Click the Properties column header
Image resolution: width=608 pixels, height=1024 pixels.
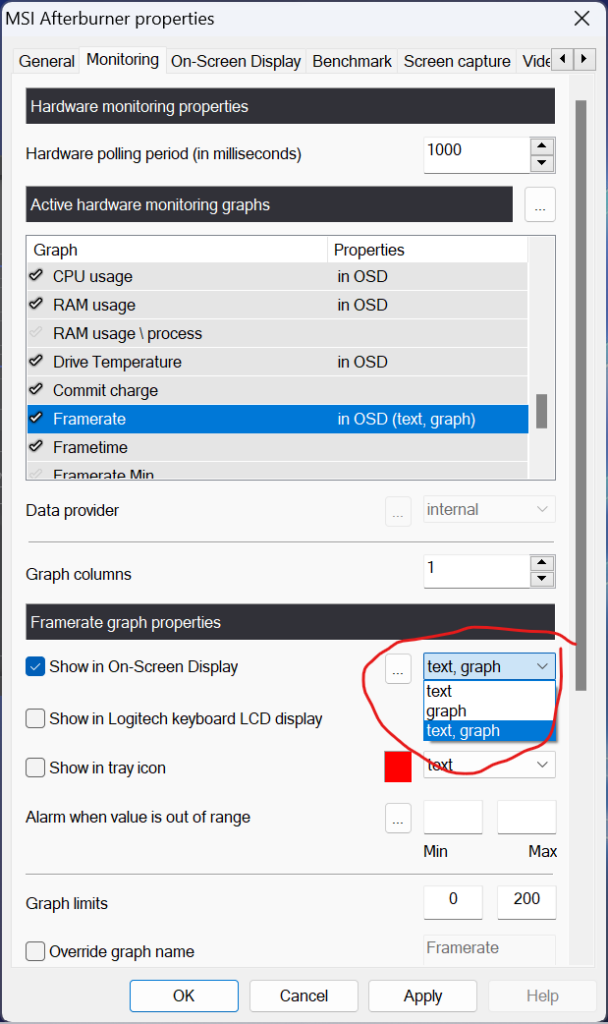427,249
